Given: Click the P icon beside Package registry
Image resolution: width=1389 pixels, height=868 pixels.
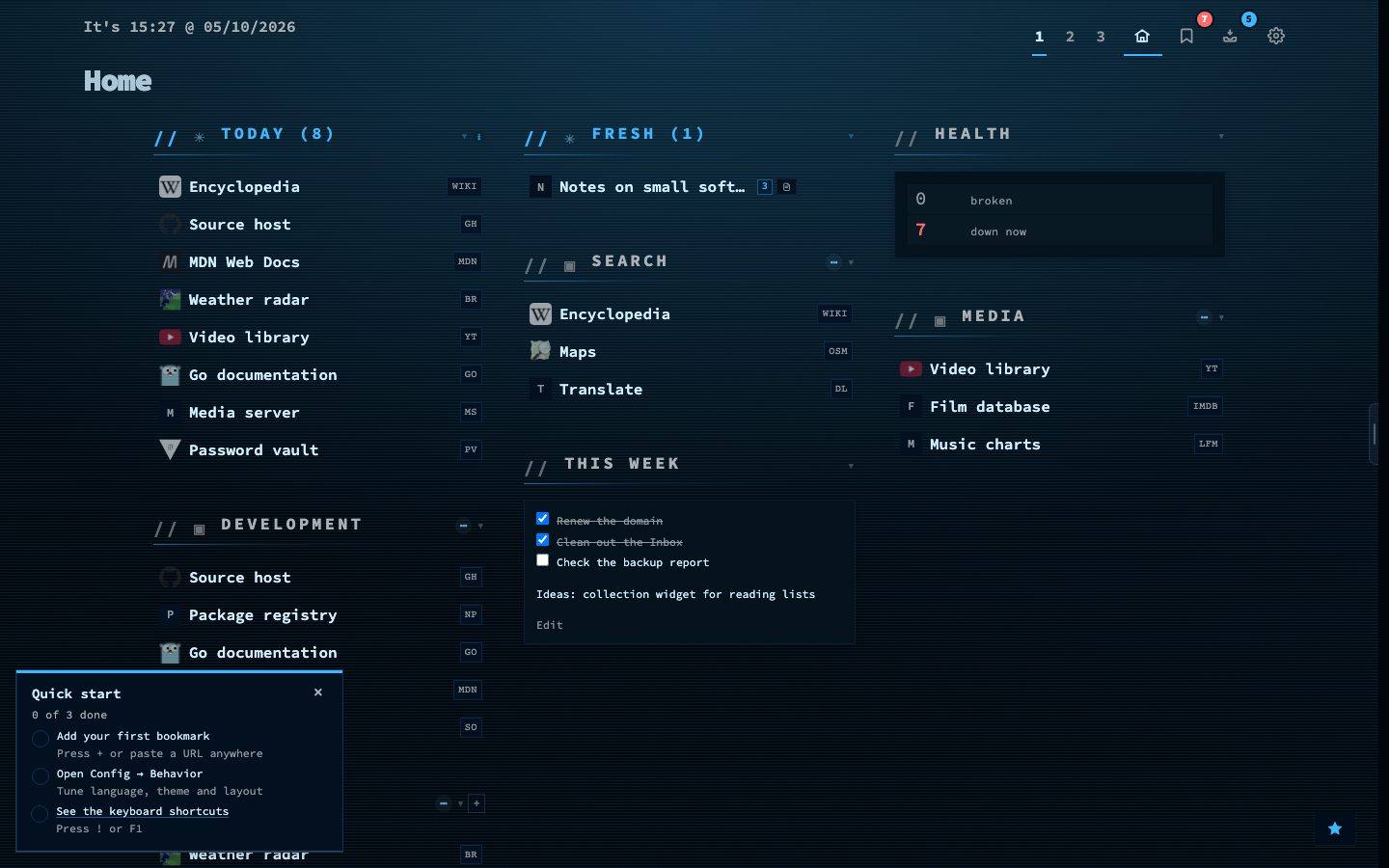Looking at the screenshot, I should (170, 615).
